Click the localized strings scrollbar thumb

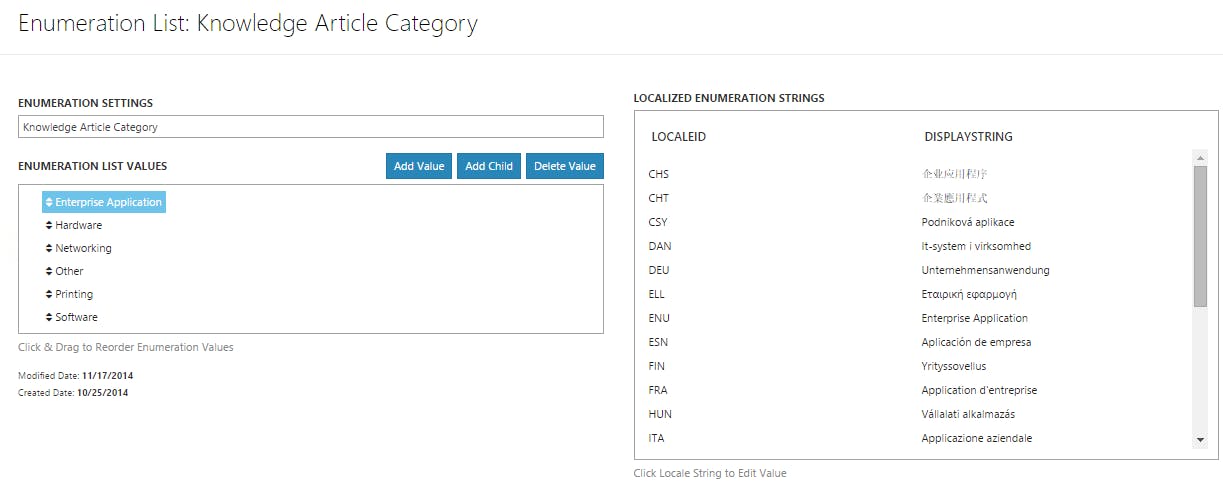[1200, 236]
